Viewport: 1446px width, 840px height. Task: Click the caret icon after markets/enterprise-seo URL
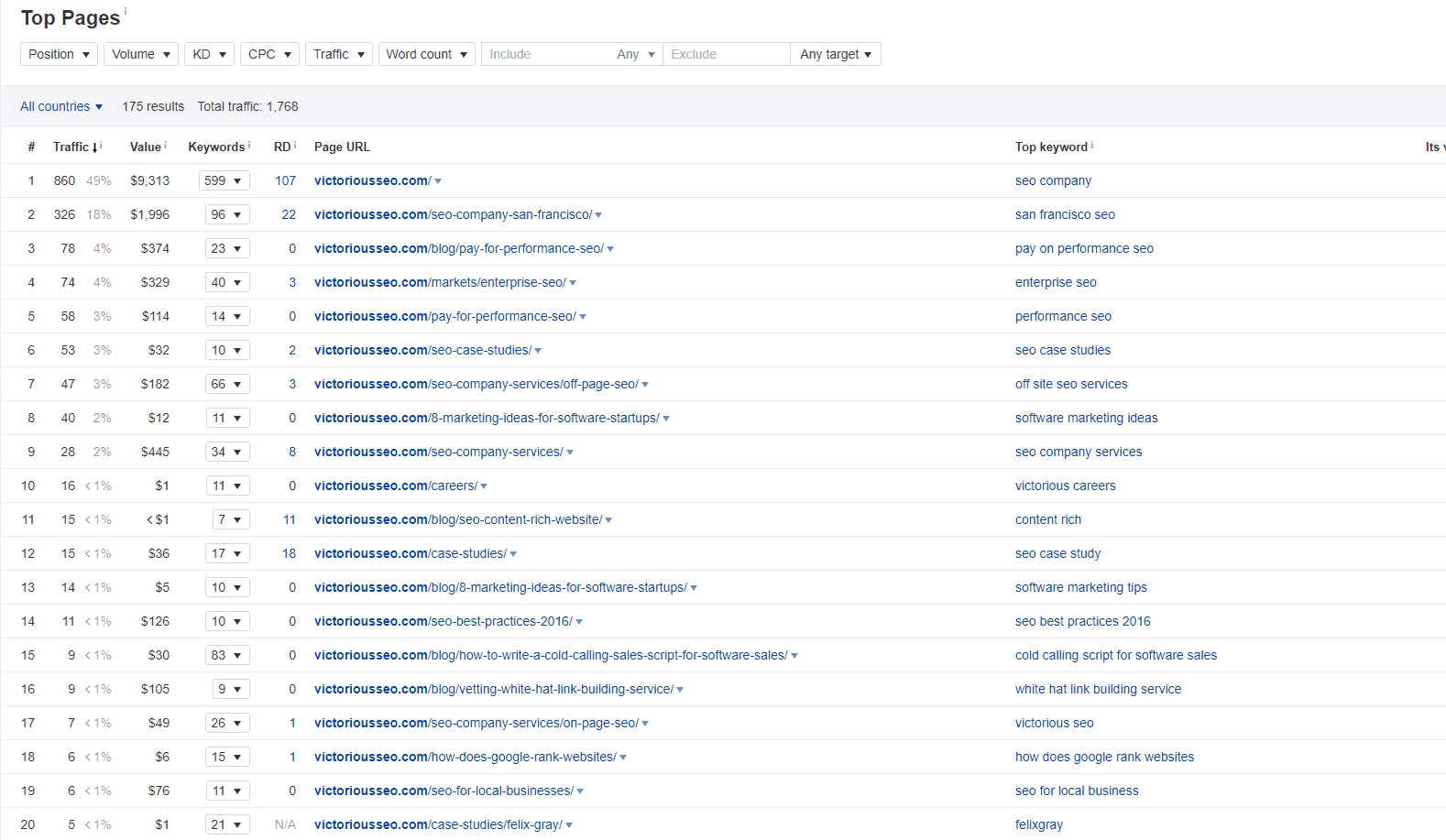[x=573, y=283]
